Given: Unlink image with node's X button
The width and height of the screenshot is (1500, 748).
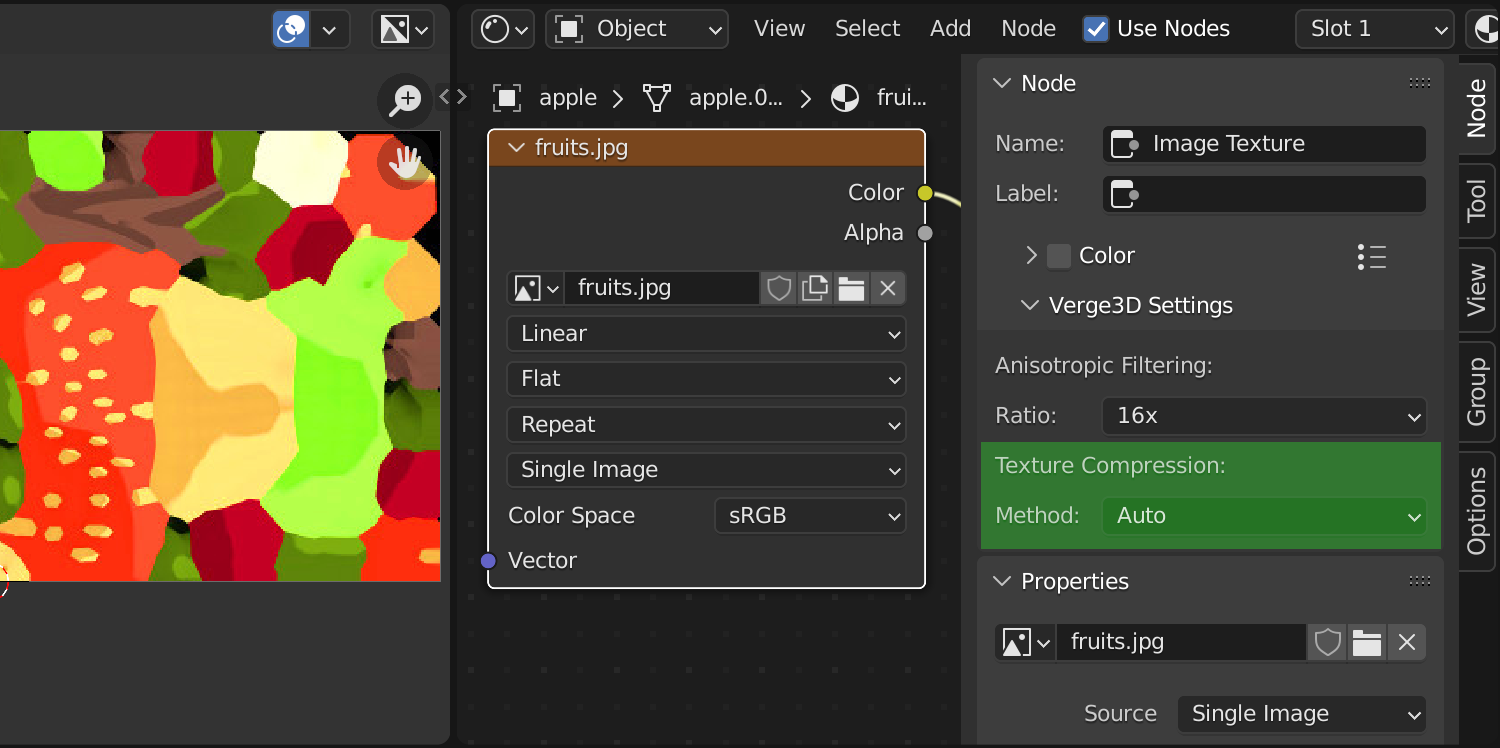Looking at the screenshot, I should tap(887, 288).
